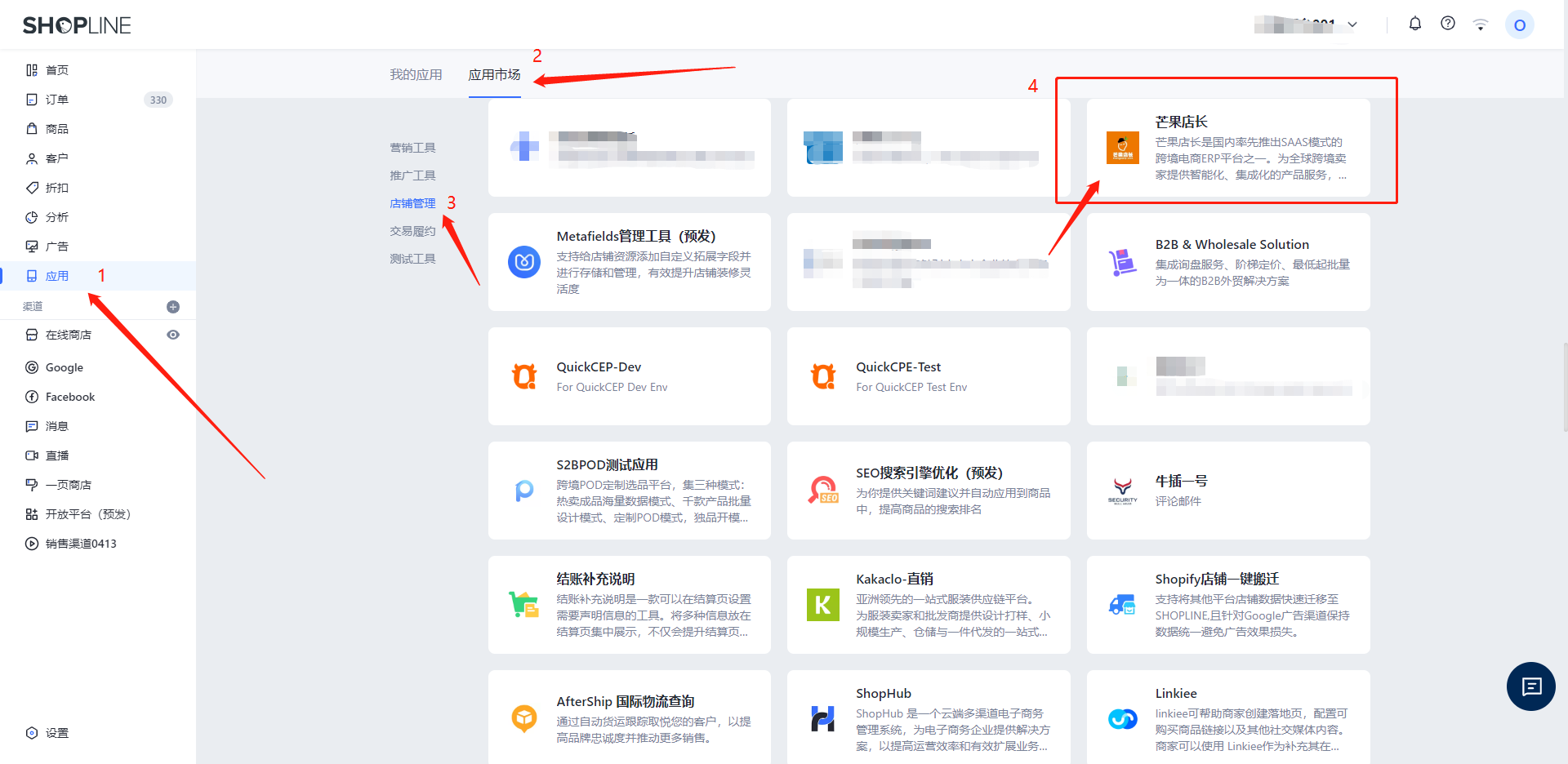Open 在线商店 channel
1568x764 pixels.
[x=69, y=335]
